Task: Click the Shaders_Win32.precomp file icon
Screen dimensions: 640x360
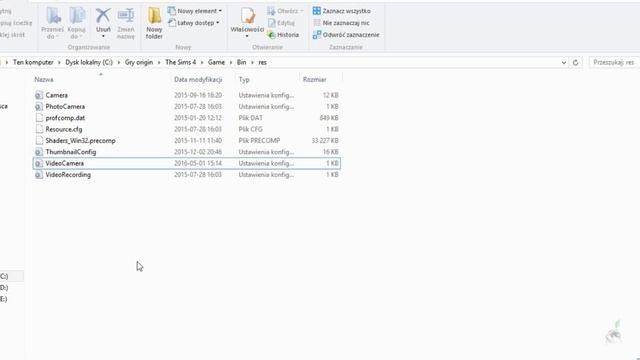Action: click(39, 141)
